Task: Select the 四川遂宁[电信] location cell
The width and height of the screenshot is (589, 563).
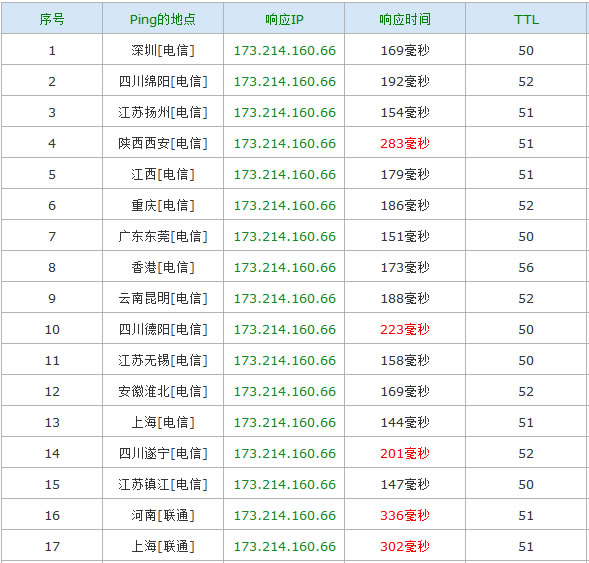Action: [x=163, y=453]
